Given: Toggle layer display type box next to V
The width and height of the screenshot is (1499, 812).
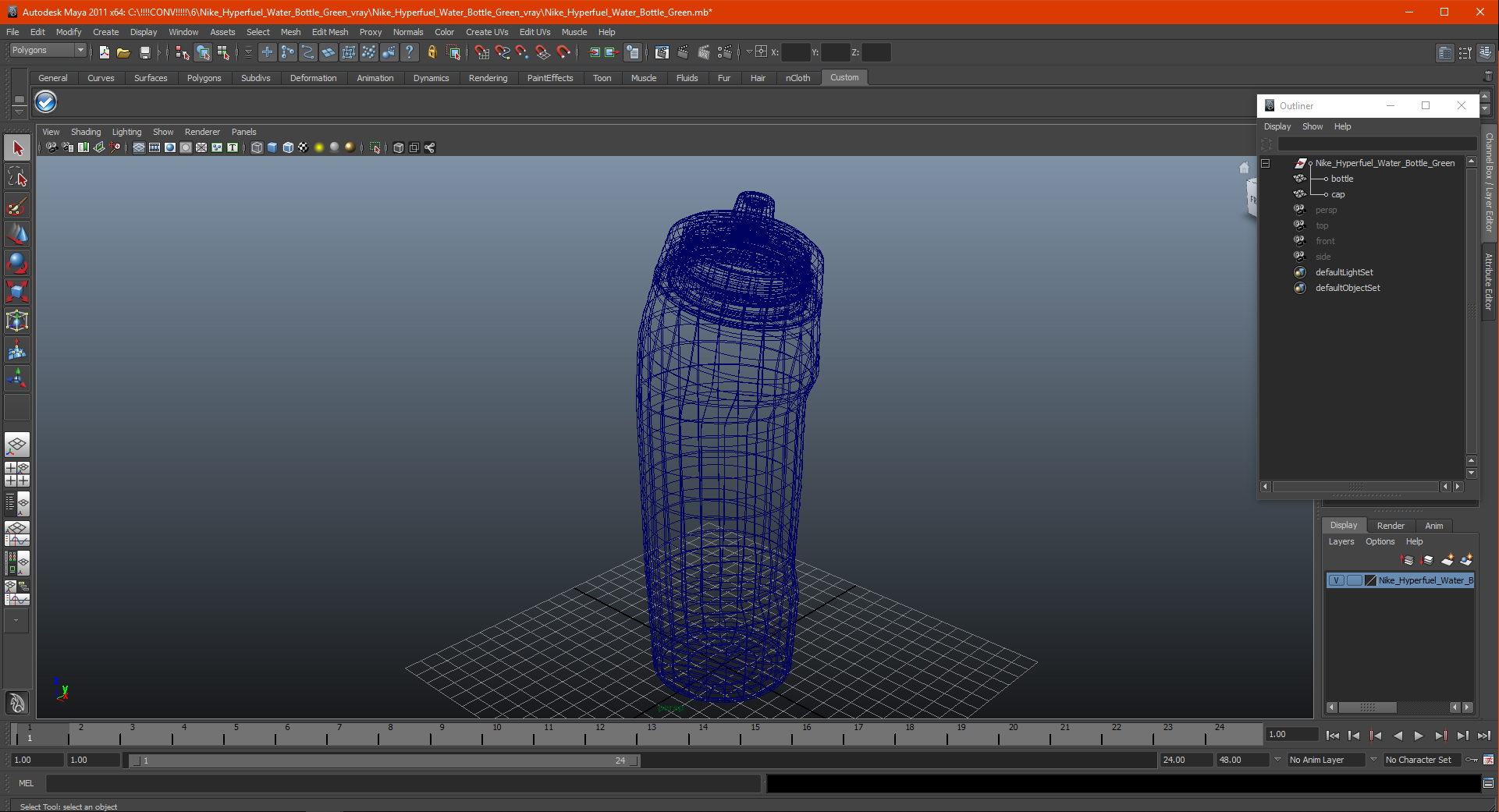Looking at the screenshot, I should pos(1355,580).
